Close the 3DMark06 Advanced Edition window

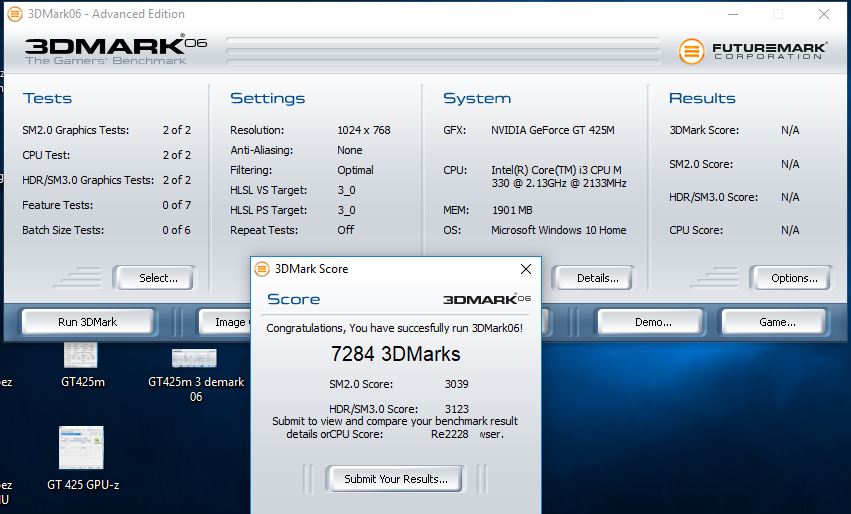coord(824,14)
